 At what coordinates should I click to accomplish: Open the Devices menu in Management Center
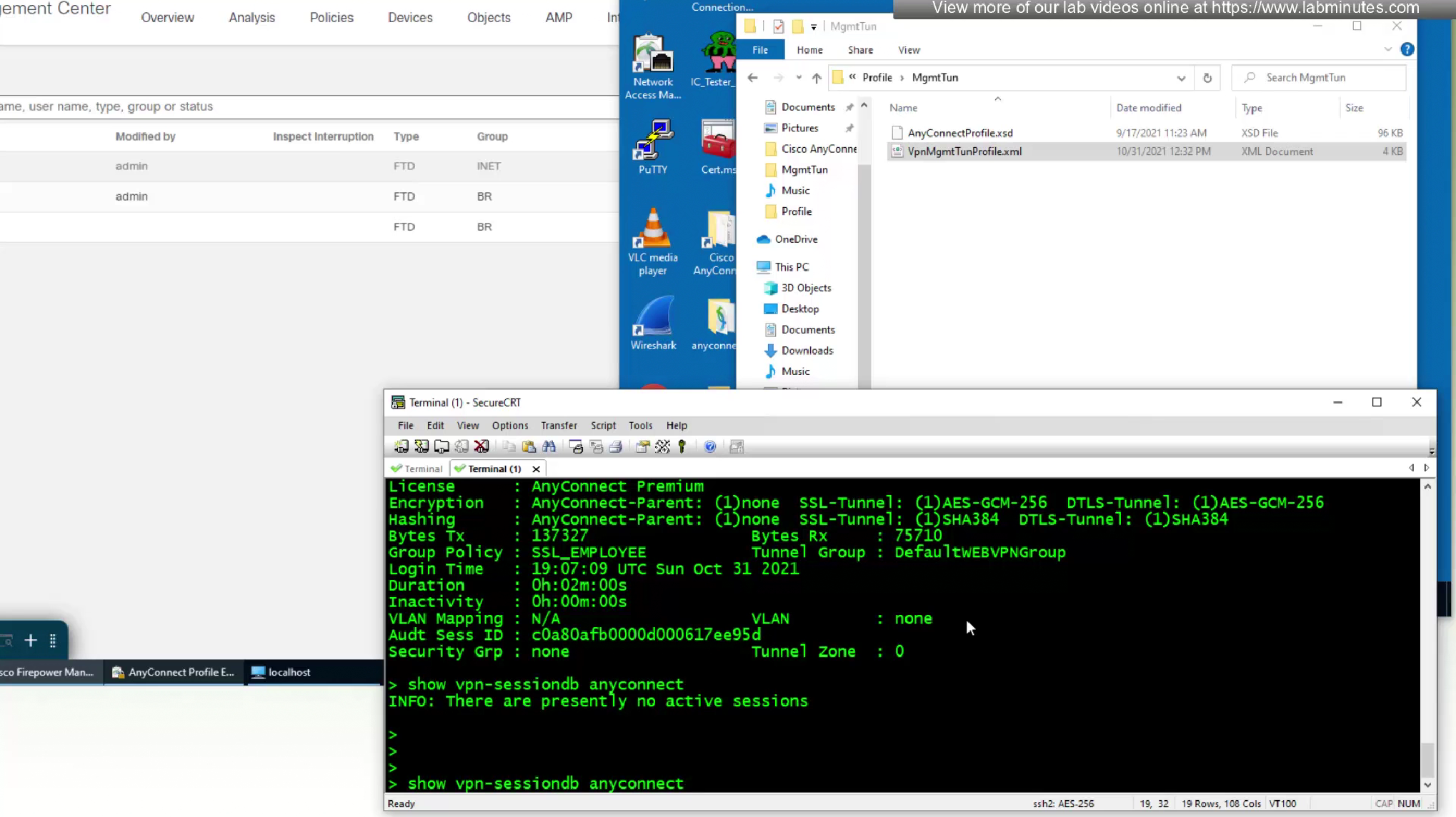click(x=410, y=17)
